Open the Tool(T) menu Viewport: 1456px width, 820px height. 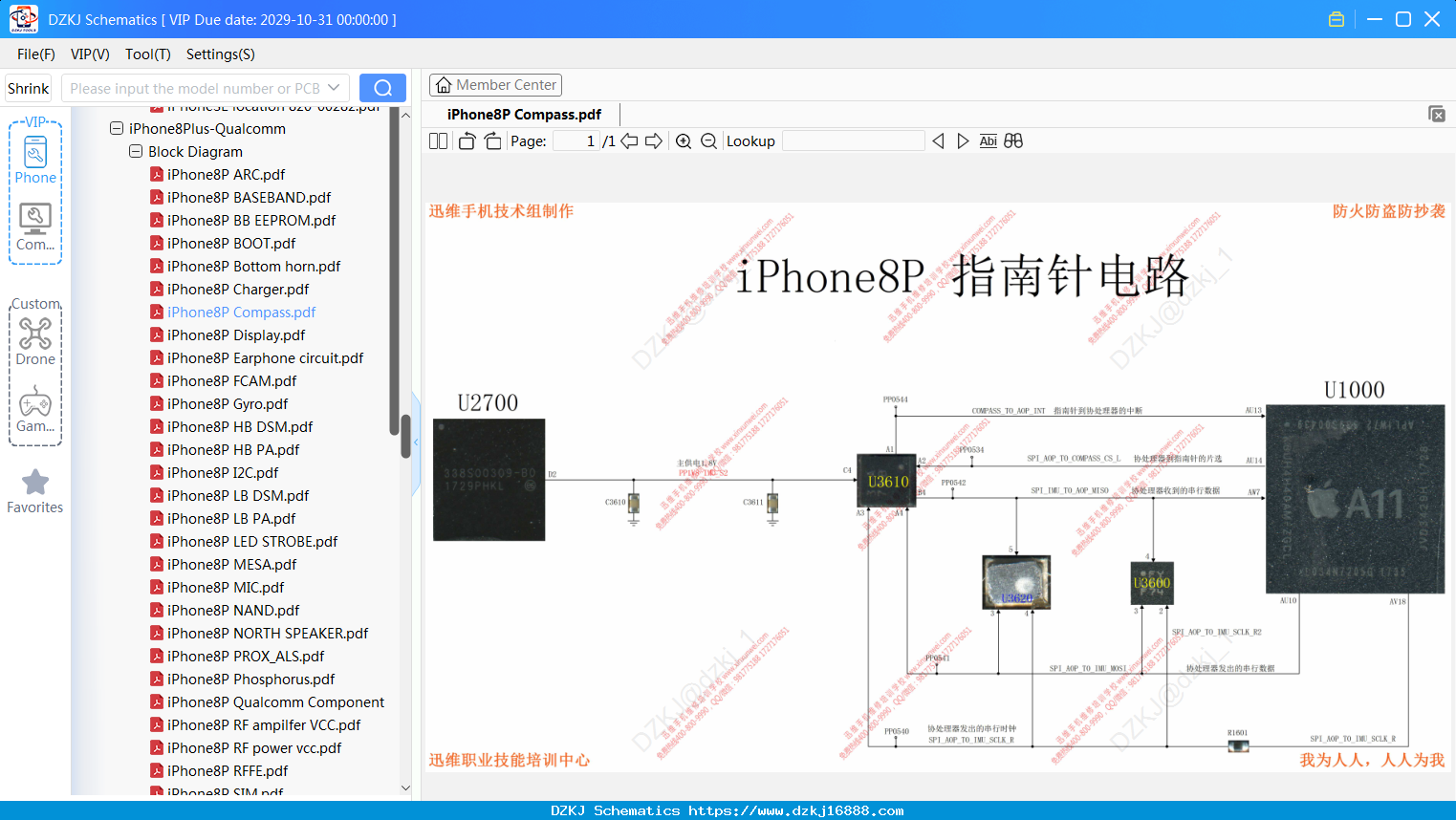click(x=148, y=54)
